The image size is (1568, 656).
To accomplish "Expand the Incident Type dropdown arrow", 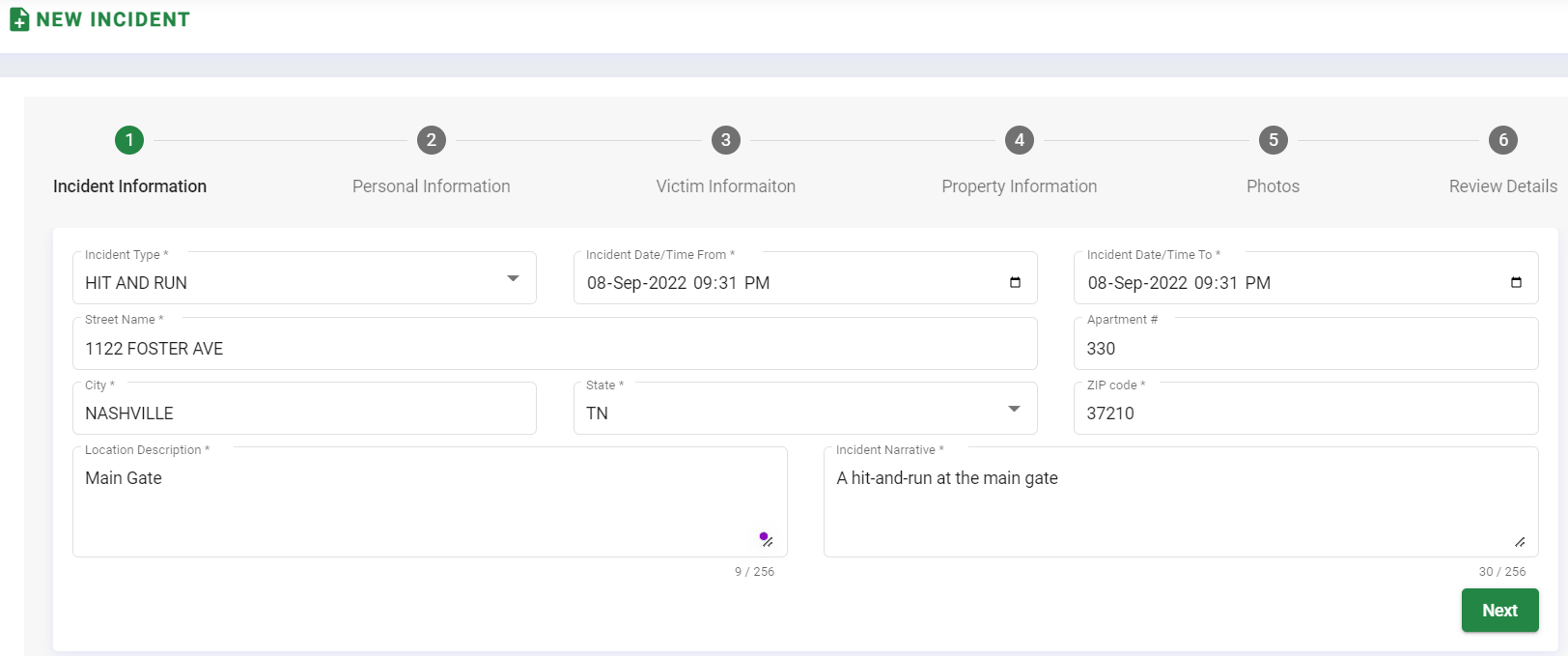I will (x=514, y=278).
